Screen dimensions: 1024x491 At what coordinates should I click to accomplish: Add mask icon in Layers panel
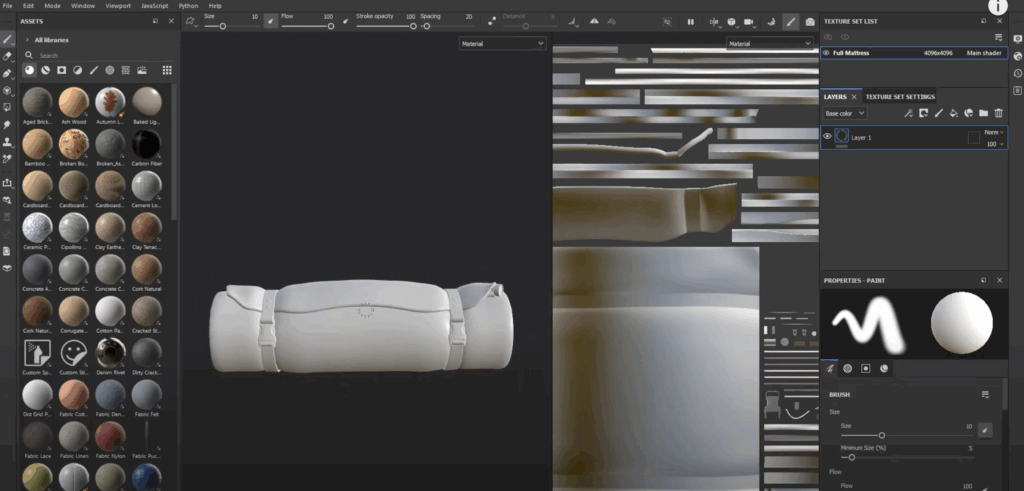[x=923, y=113]
